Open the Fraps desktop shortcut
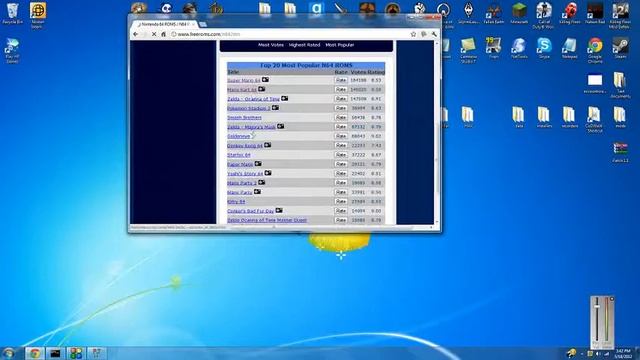This screenshot has width=640, height=360. click(x=494, y=48)
